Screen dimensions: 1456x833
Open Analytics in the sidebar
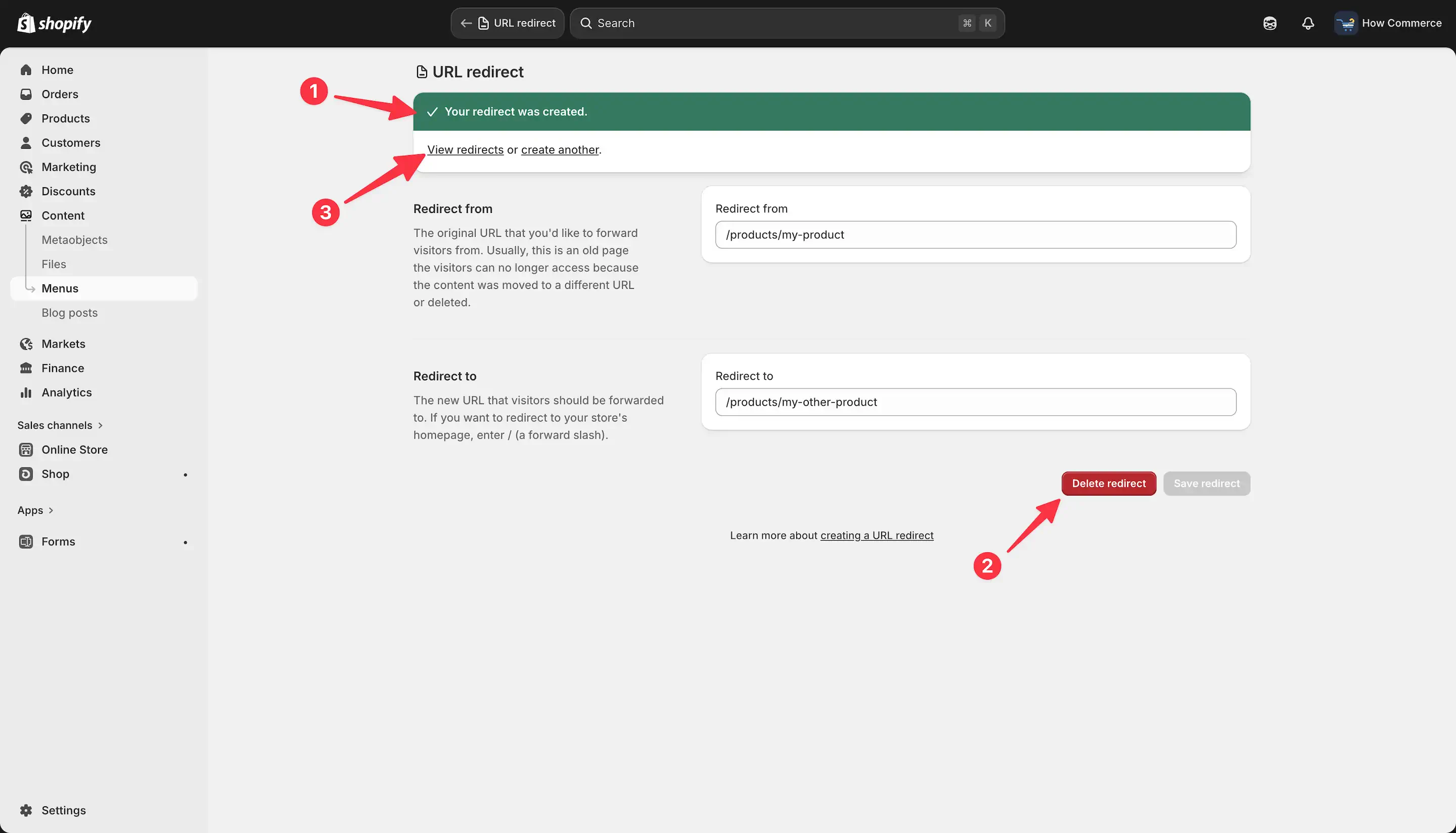click(x=104, y=392)
